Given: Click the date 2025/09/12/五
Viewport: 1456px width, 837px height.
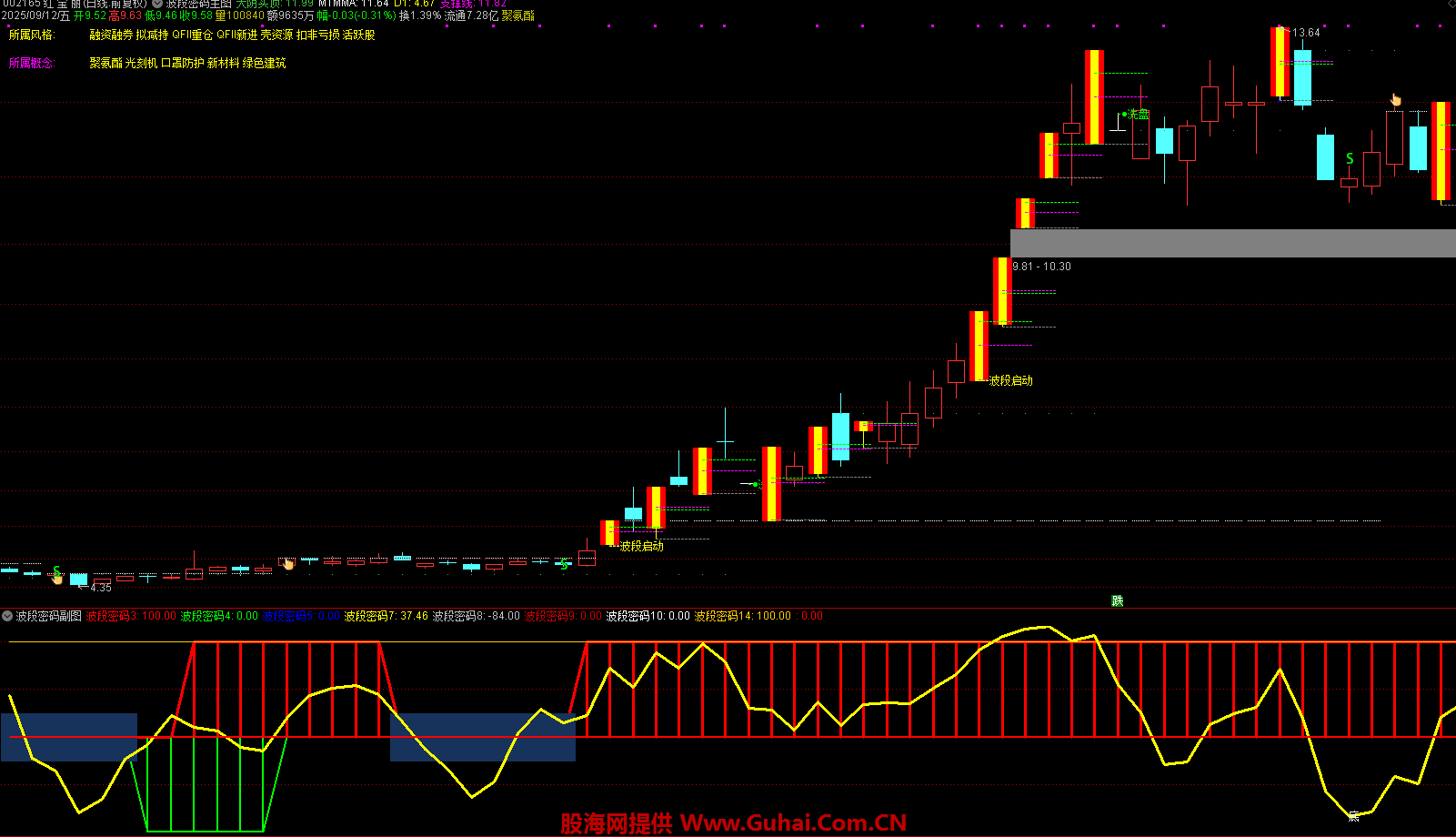Looking at the screenshot, I should pos(35,15).
